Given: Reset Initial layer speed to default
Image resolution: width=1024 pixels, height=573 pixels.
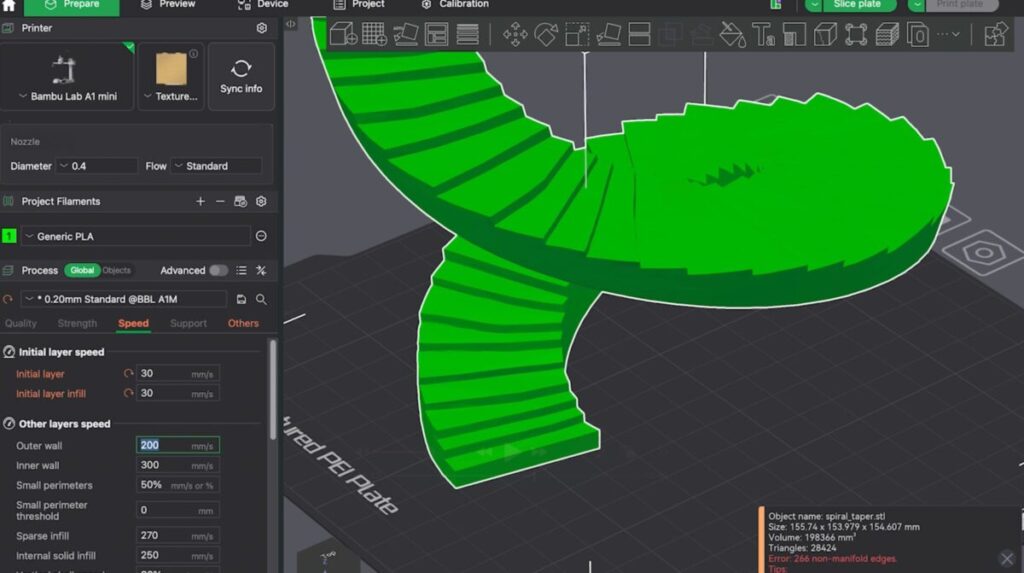Looking at the screenshot, I should (x=128, y=374).
